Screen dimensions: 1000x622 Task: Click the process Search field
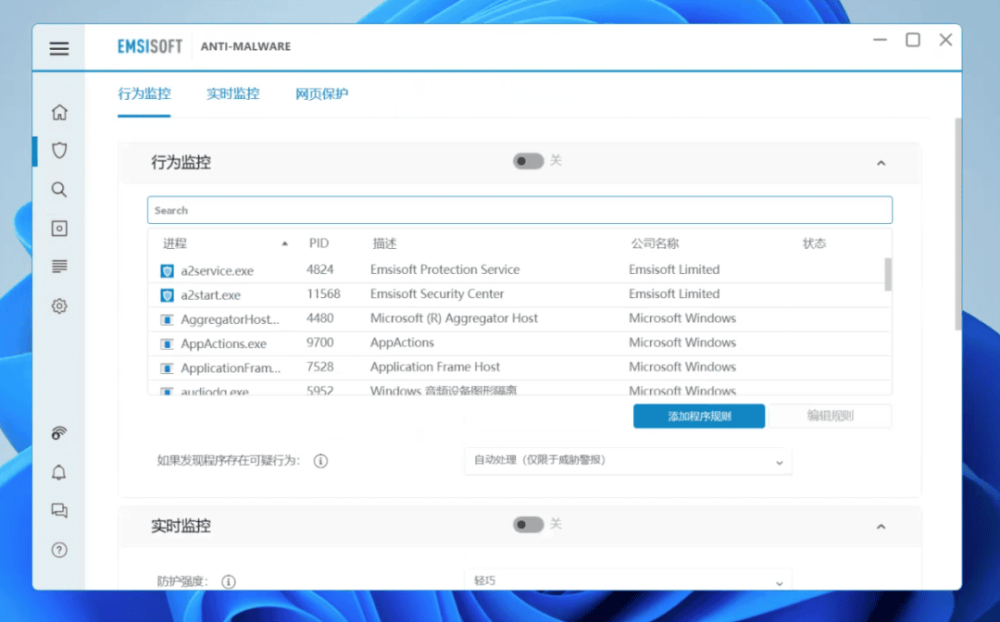pos(520,210)
